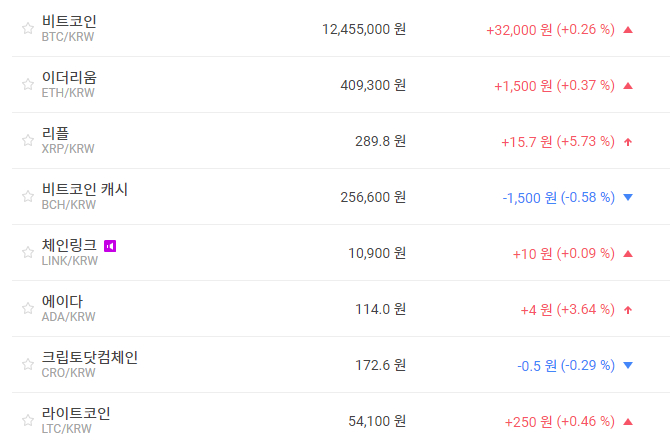Click the red up arrow for XRP
The height and width of the screenshot is (446, 670).
[x=628, y=141]
